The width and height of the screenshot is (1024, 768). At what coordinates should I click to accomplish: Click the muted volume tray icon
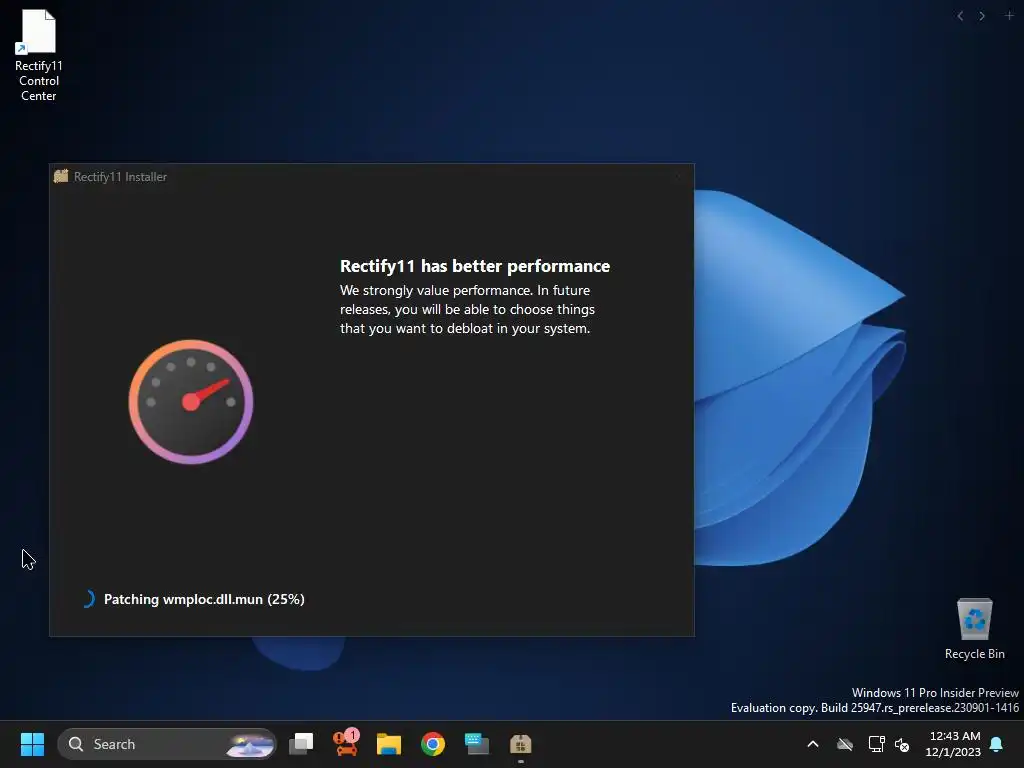coord(902,744)
